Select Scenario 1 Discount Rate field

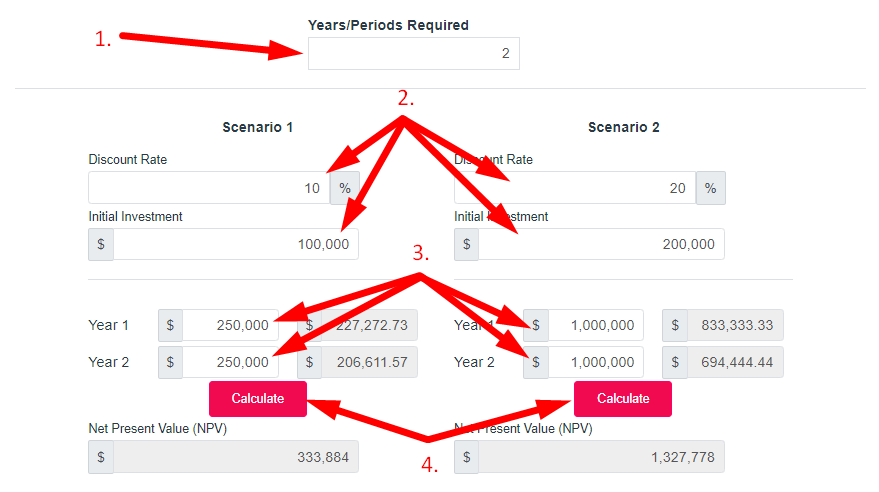click(209, 188)
